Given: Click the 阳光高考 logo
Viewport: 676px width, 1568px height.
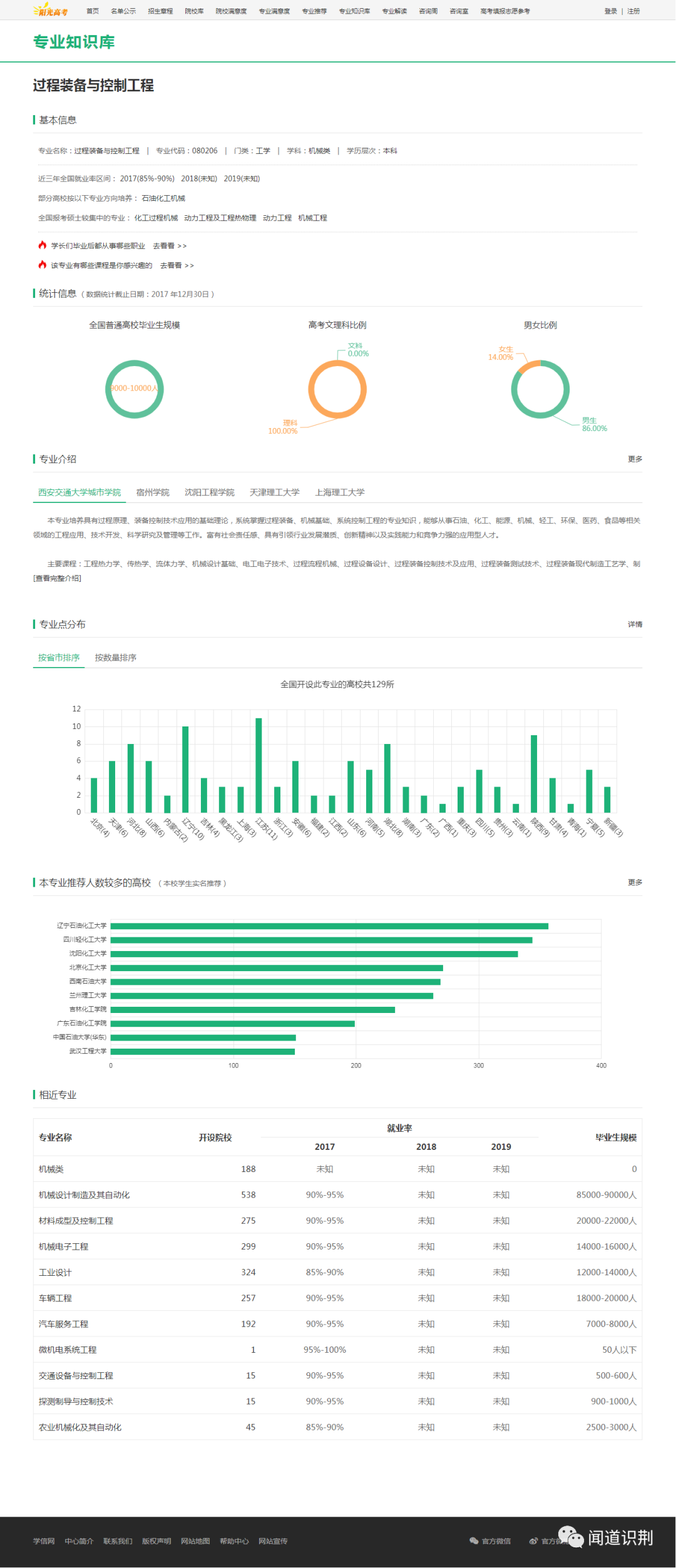Looking at the screenshot, I should 50,11.
